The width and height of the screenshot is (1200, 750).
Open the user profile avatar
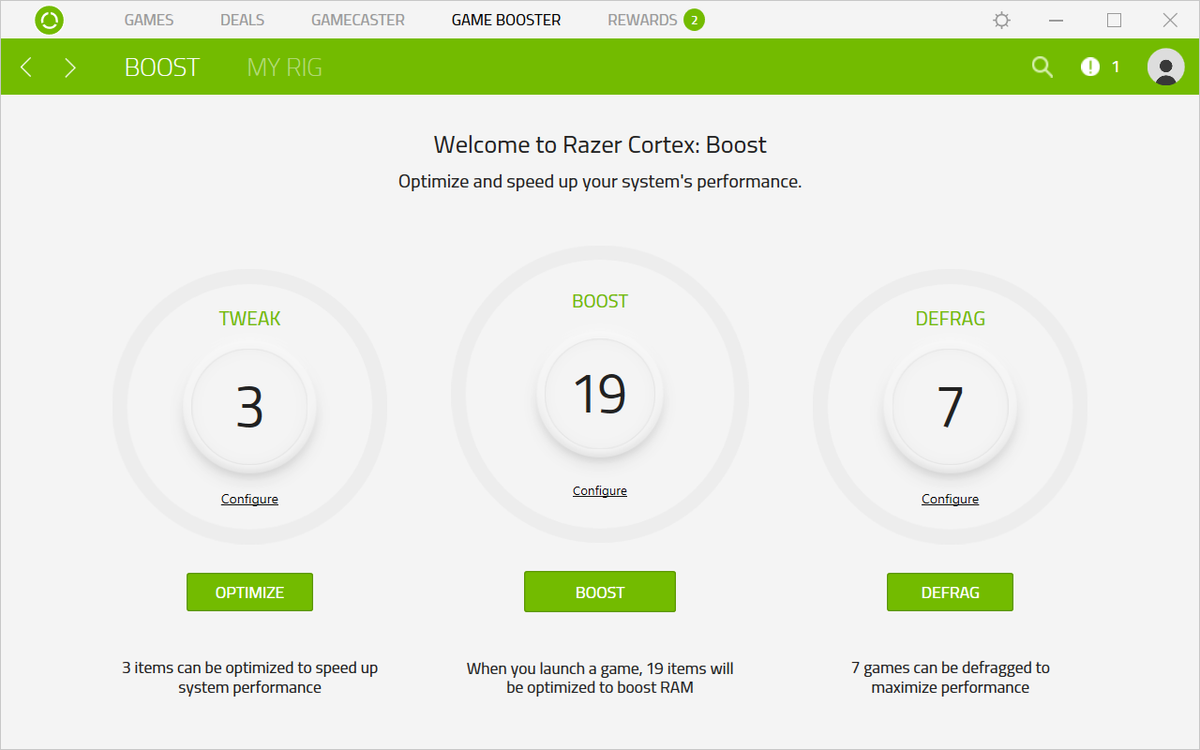(1166, 67)
